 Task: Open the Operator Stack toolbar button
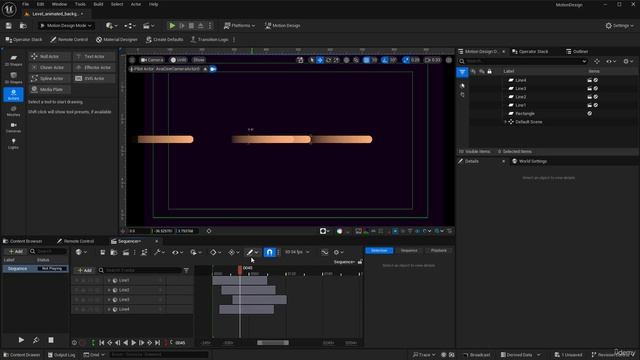coord(24,40)
